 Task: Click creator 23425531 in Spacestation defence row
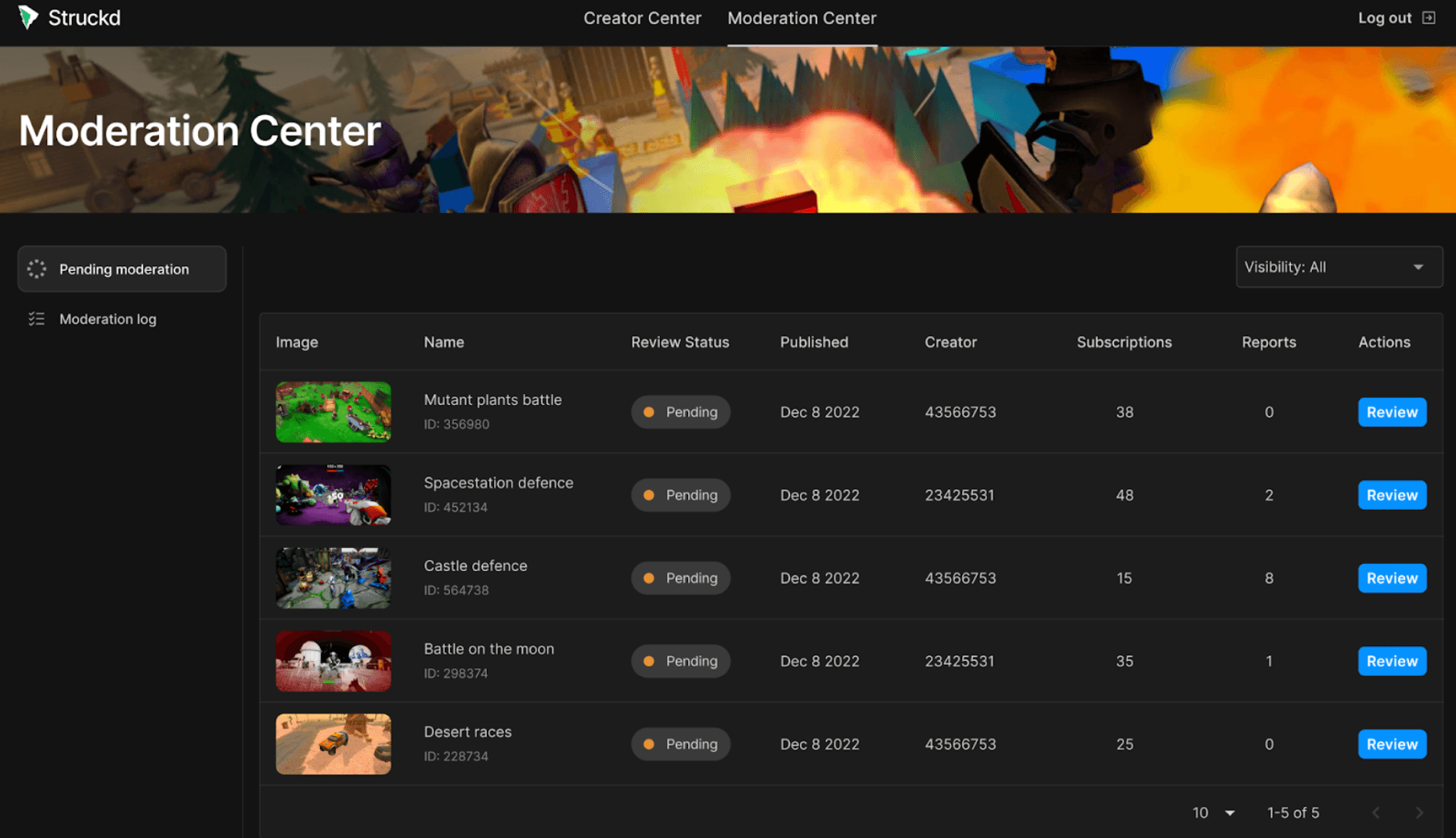click(x=959, y=495)
